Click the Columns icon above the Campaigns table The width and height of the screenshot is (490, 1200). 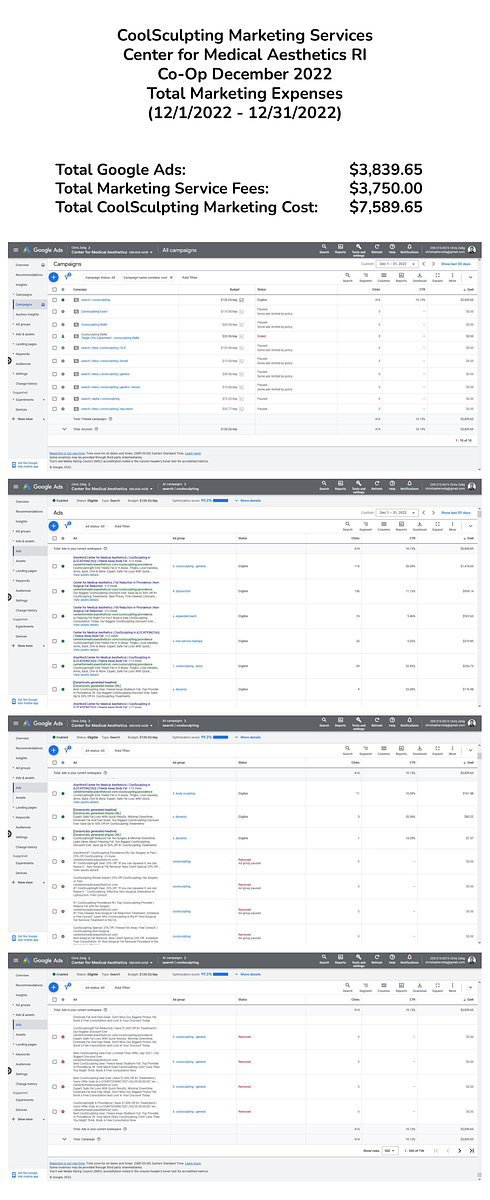(383, 278)
